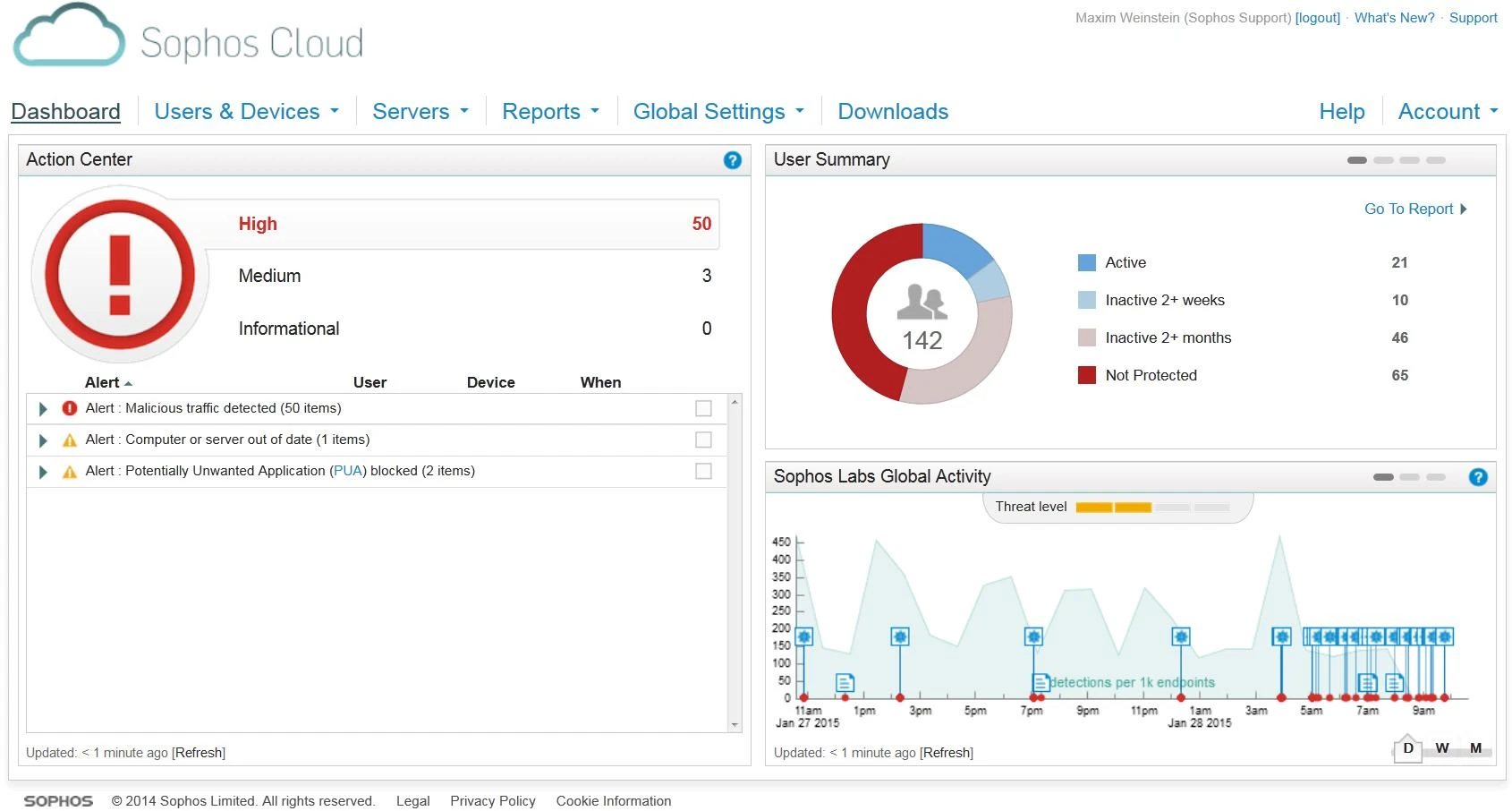Click the PUA link in the alert
The width and height of the screenshot is (1512, 811).
coord(348,471)
